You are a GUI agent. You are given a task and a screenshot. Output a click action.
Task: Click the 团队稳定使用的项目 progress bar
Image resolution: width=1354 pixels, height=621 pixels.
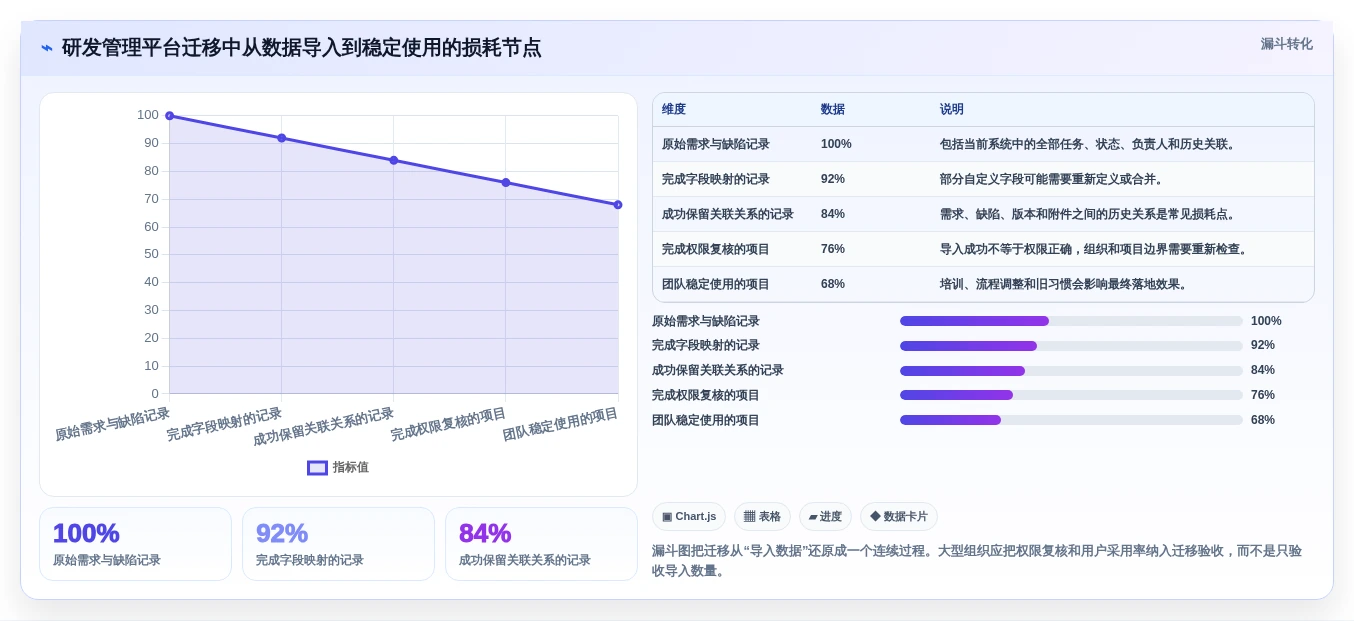pyautogui.click(x=1071, y=420)
